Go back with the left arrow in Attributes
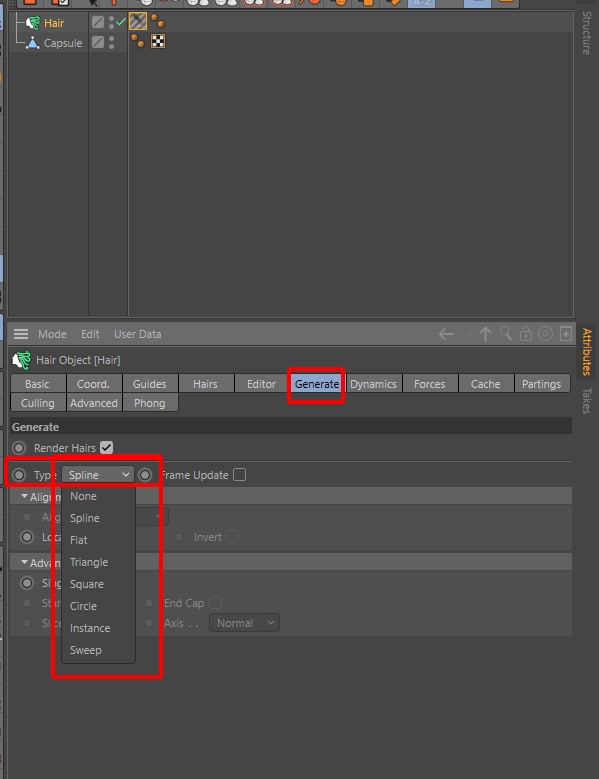 446,334
